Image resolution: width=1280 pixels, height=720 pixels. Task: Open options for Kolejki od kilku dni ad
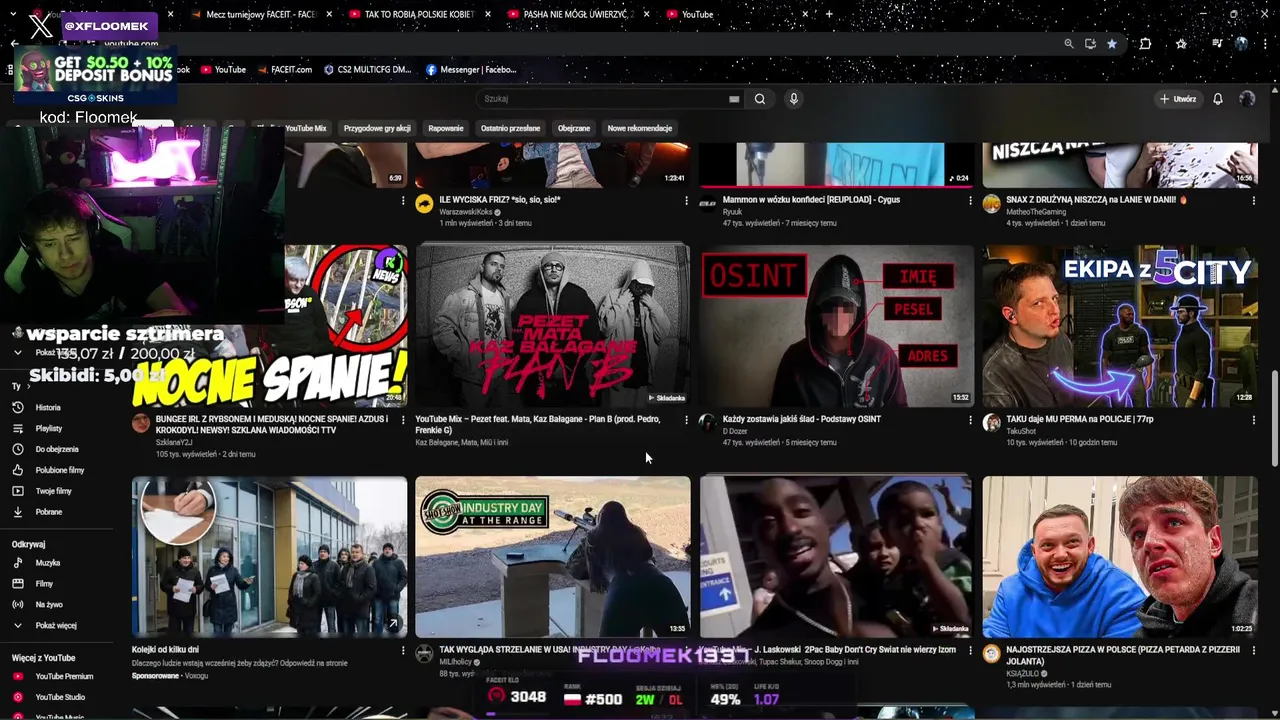coord(402,650)
